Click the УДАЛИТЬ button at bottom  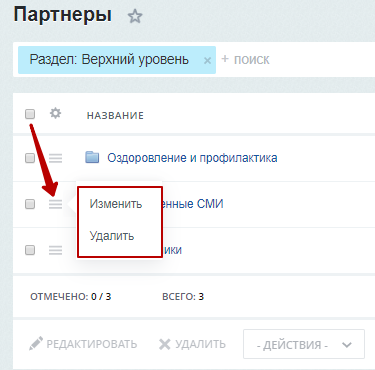[192, 344]
